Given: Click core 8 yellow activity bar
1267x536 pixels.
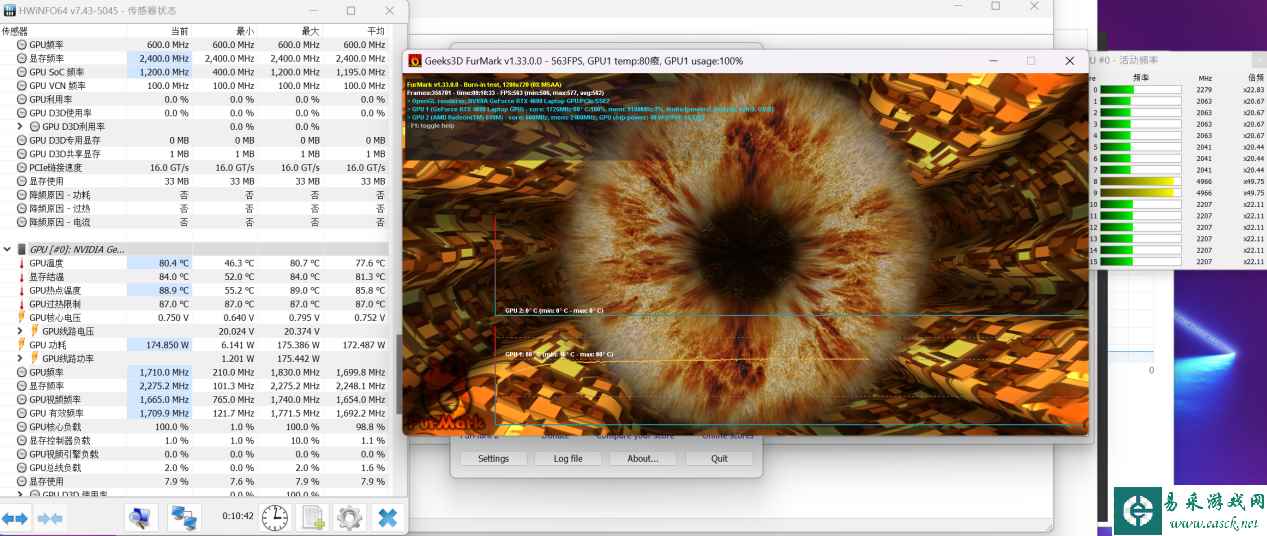Looking at the screenshot, I should [1139, 181].
